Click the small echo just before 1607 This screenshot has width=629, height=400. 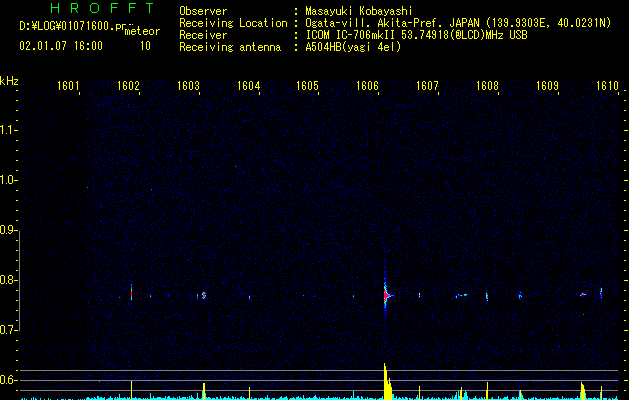(x=419, y=295)
